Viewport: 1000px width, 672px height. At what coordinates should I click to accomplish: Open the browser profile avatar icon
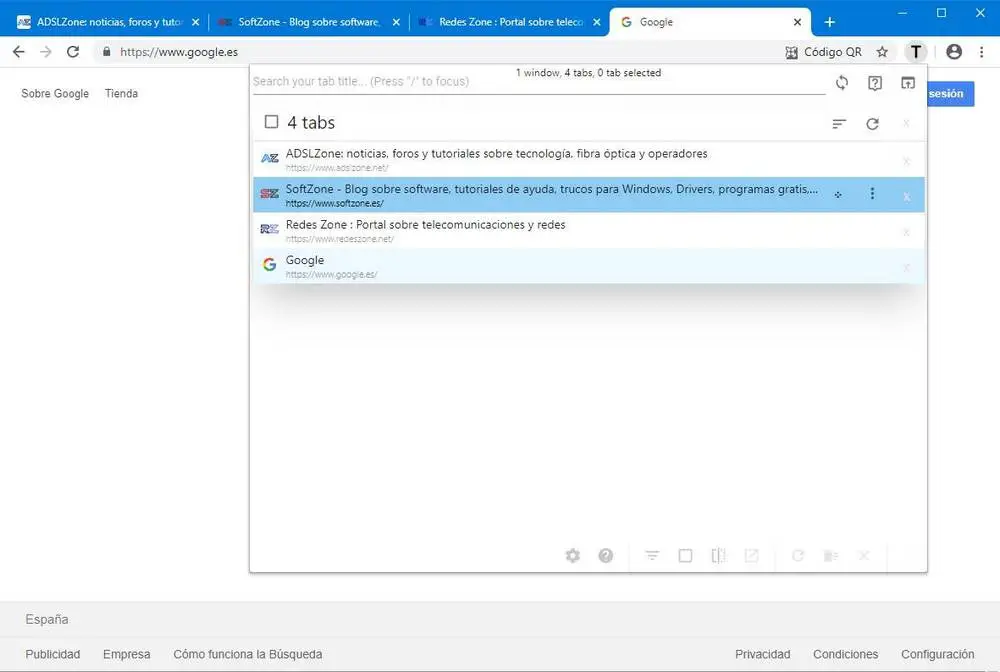pyautogui.click(x=954, y=52)
